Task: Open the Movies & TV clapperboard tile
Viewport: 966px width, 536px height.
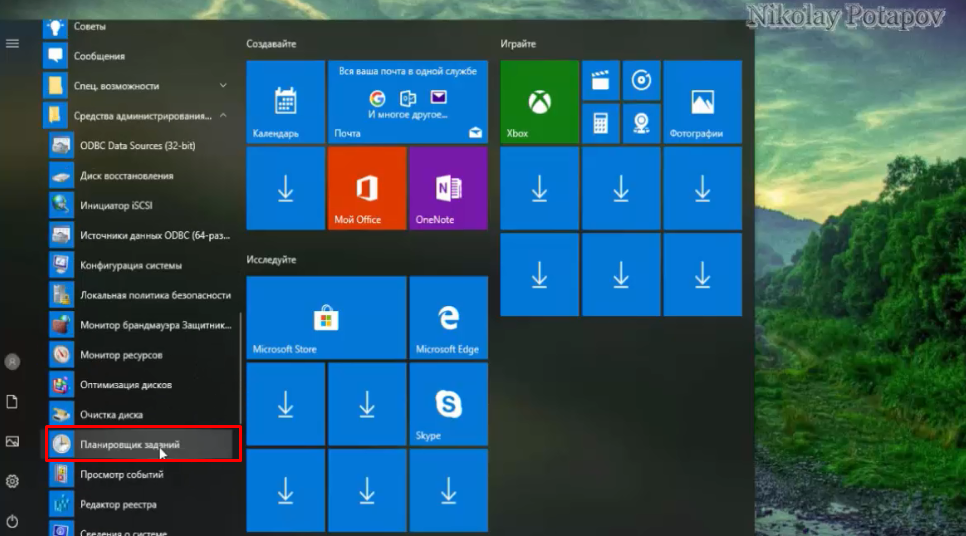Action: (x=601, y=81)
